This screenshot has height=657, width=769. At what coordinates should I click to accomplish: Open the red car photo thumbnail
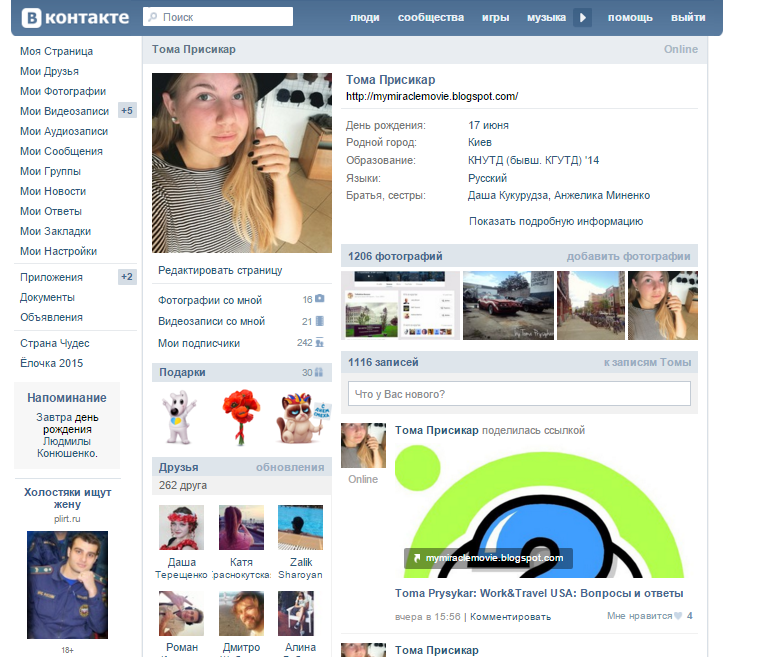point(508,305)
